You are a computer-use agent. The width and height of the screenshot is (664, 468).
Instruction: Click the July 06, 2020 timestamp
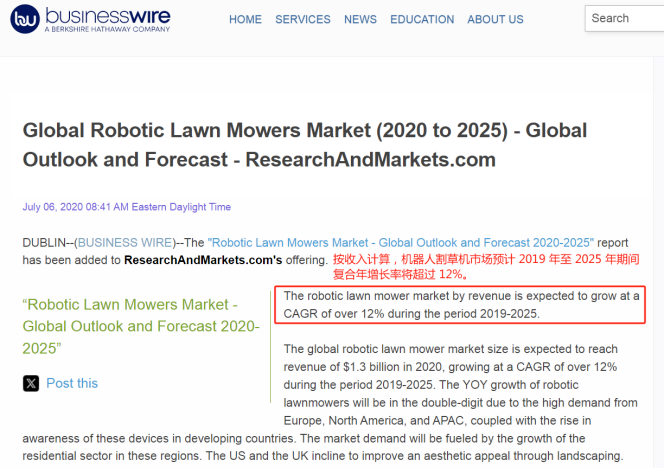click(126, 207)
